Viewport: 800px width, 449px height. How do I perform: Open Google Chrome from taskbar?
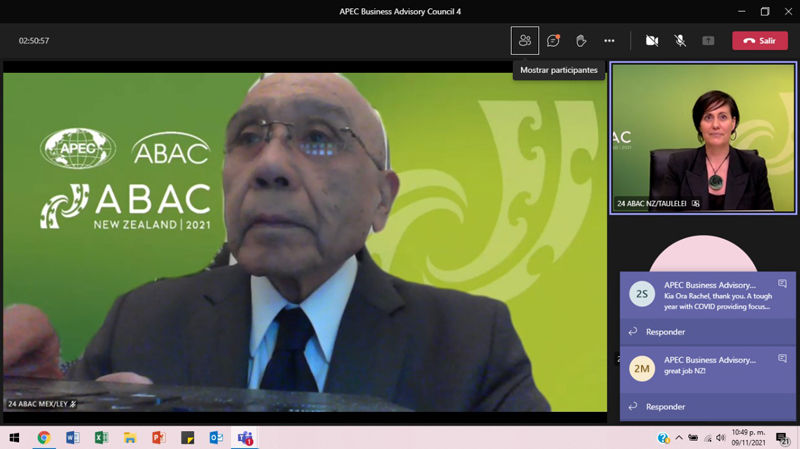point(43,438)
